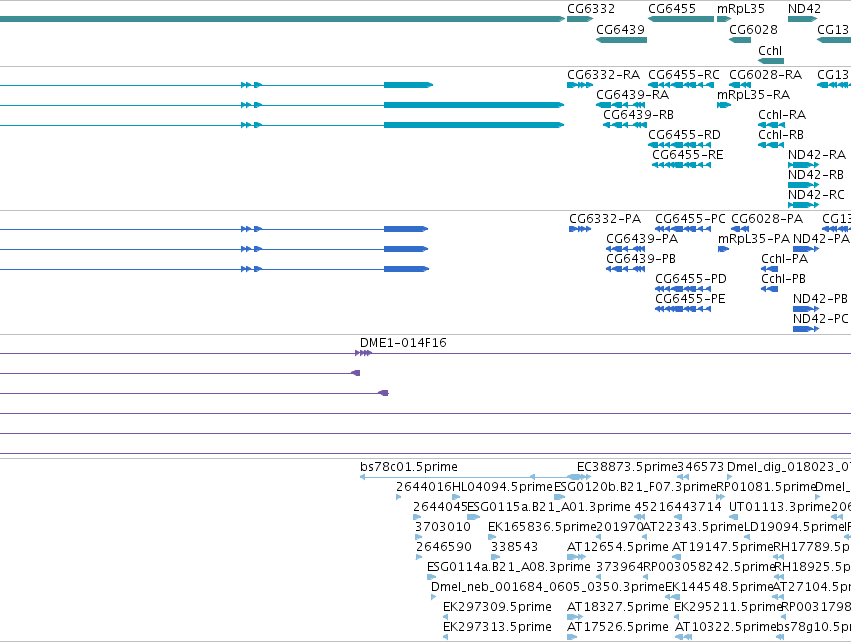
Task: Click EST UT01113.3prime
Action: pos(779,507)
